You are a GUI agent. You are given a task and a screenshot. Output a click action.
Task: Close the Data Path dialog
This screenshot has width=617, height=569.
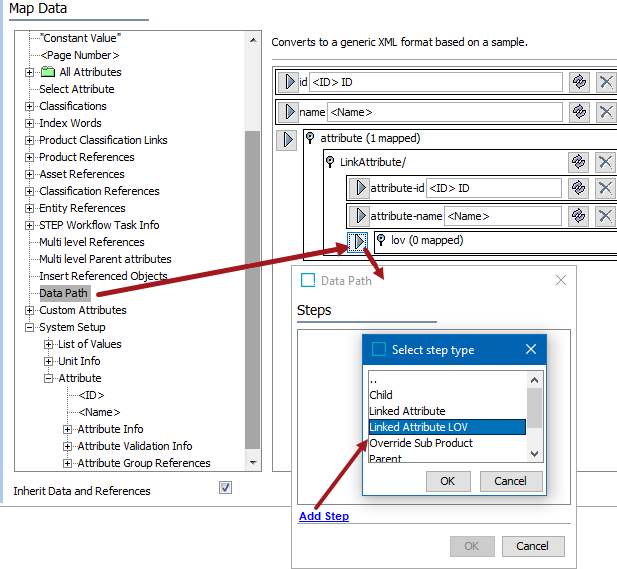click(x=561, y=280)
